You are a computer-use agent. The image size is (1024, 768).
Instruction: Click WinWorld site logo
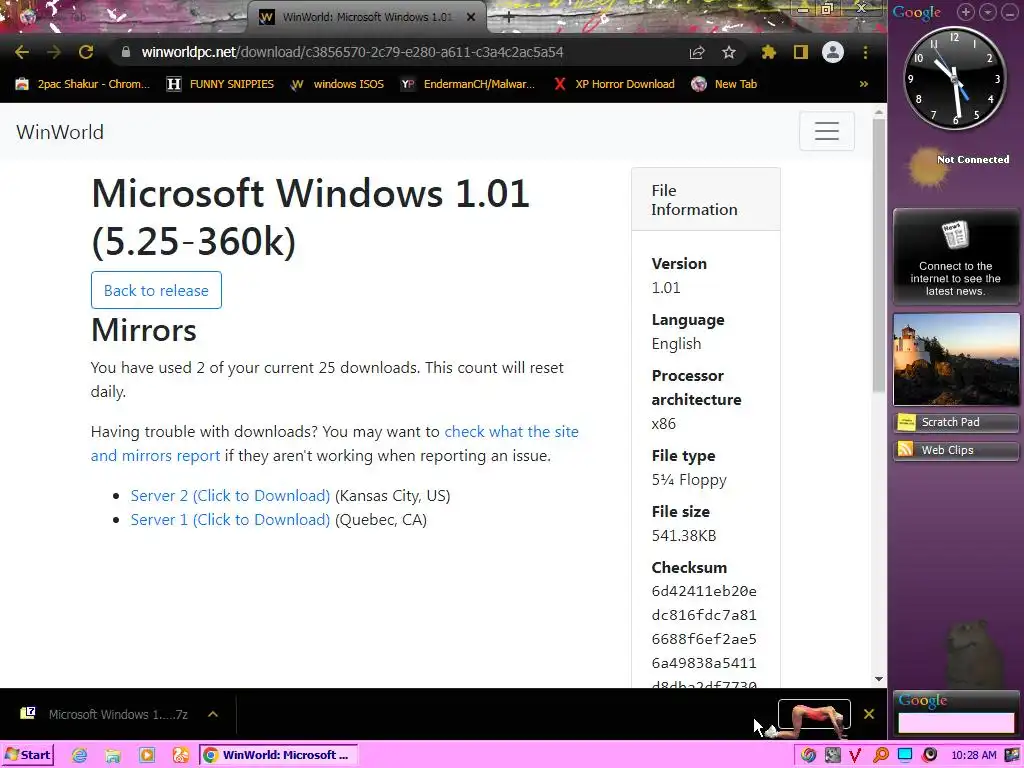click(60, 132)
